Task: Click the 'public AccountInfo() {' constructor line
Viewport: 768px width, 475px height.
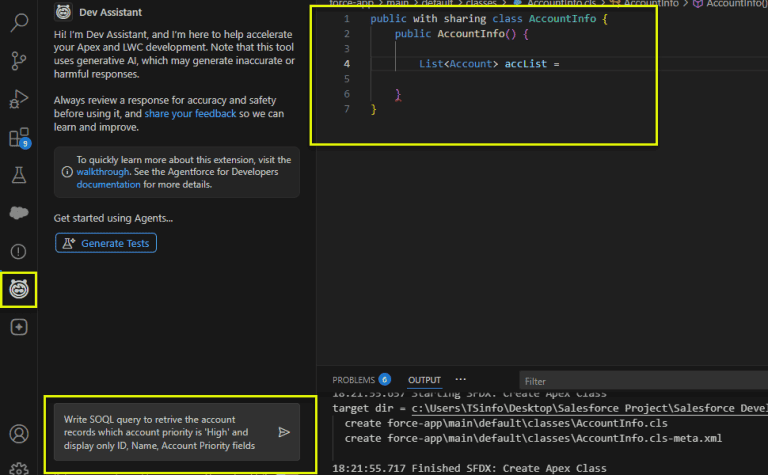Action: coord(462,34)
